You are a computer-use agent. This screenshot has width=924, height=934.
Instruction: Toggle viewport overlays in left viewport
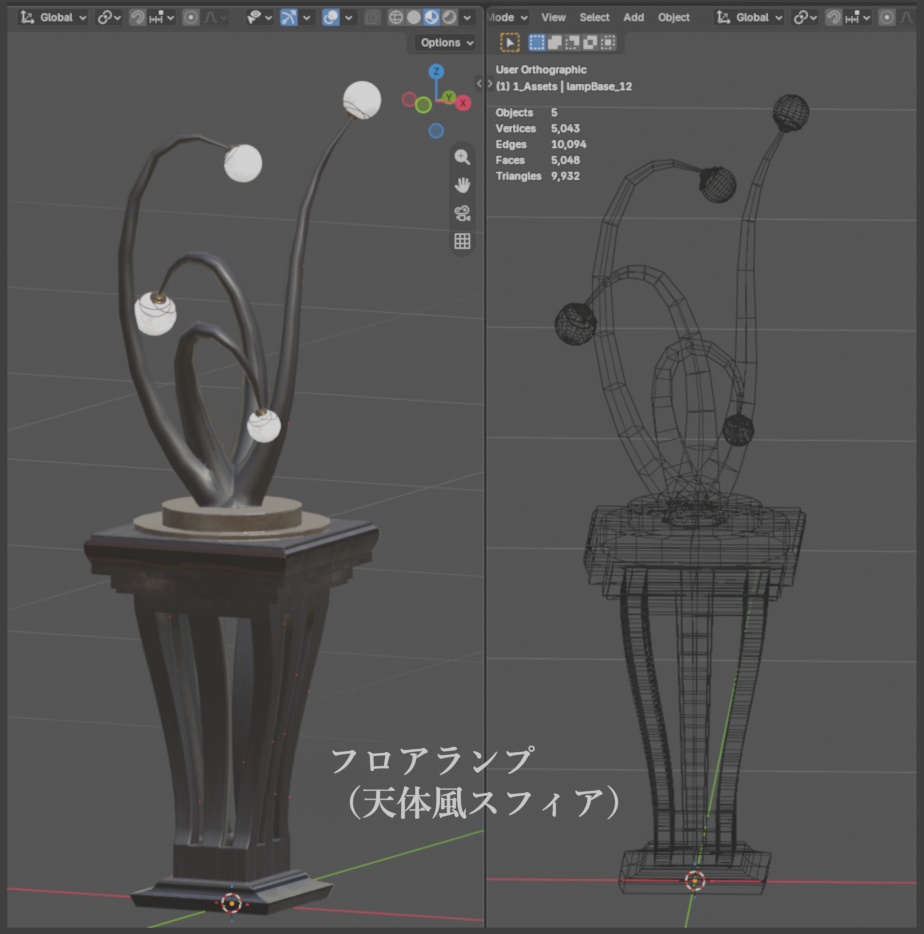click(x=331, y=17)
